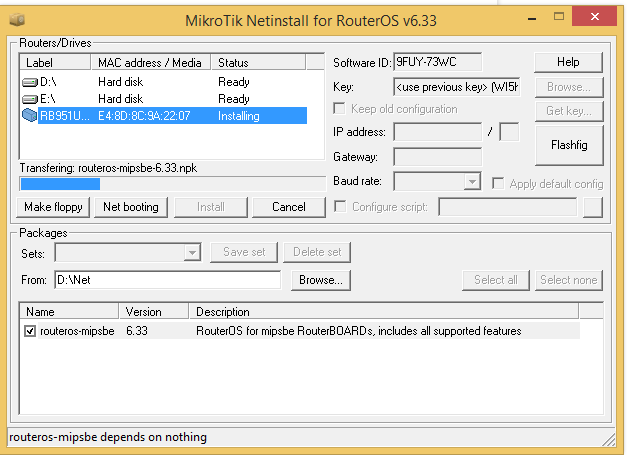Click the Status column header in drives list

pyautogui.click(x=258, y=63)
